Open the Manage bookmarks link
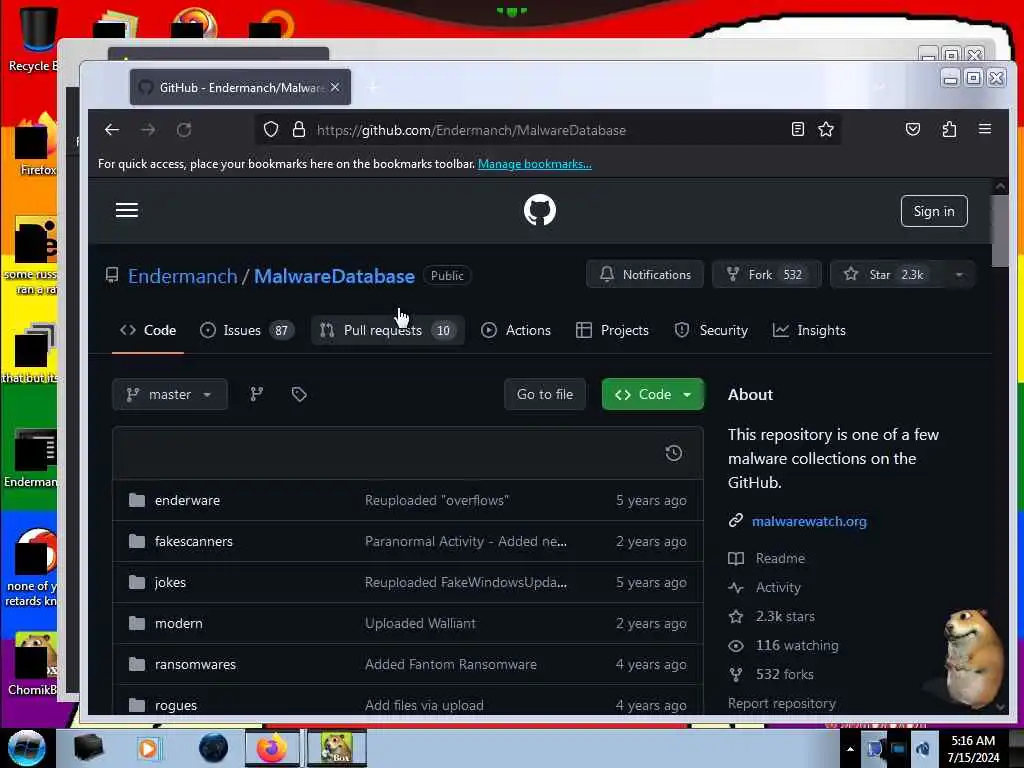This screenshot has width=1024, height=768. (x=535, y=164)
